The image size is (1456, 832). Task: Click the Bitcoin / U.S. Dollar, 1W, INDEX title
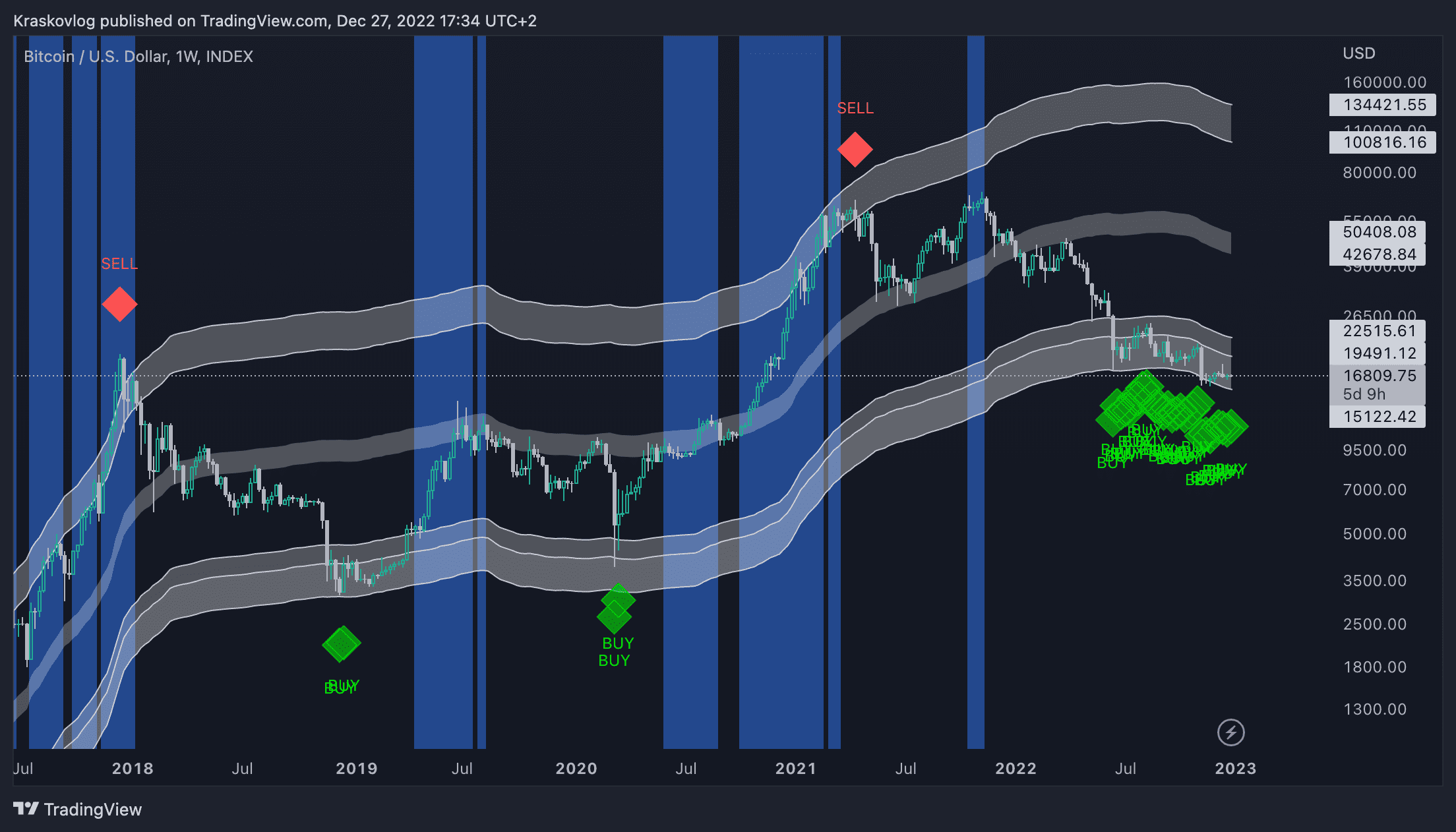point(138,57)
